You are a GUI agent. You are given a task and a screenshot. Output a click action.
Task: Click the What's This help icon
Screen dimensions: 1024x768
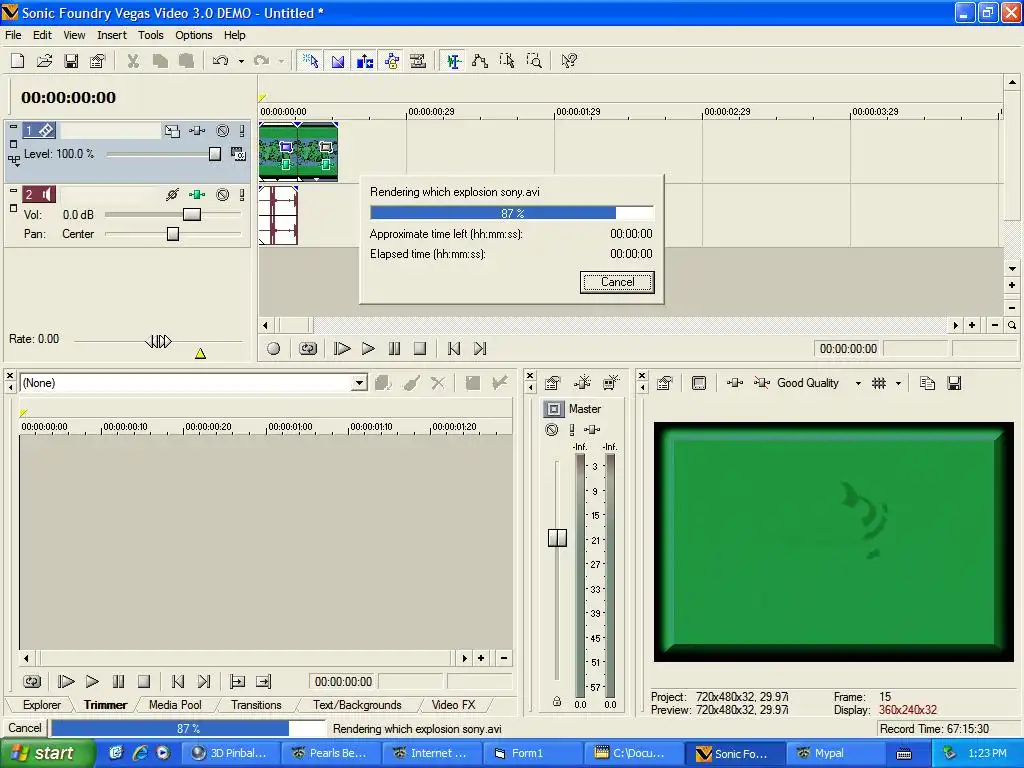click(569, 61)
